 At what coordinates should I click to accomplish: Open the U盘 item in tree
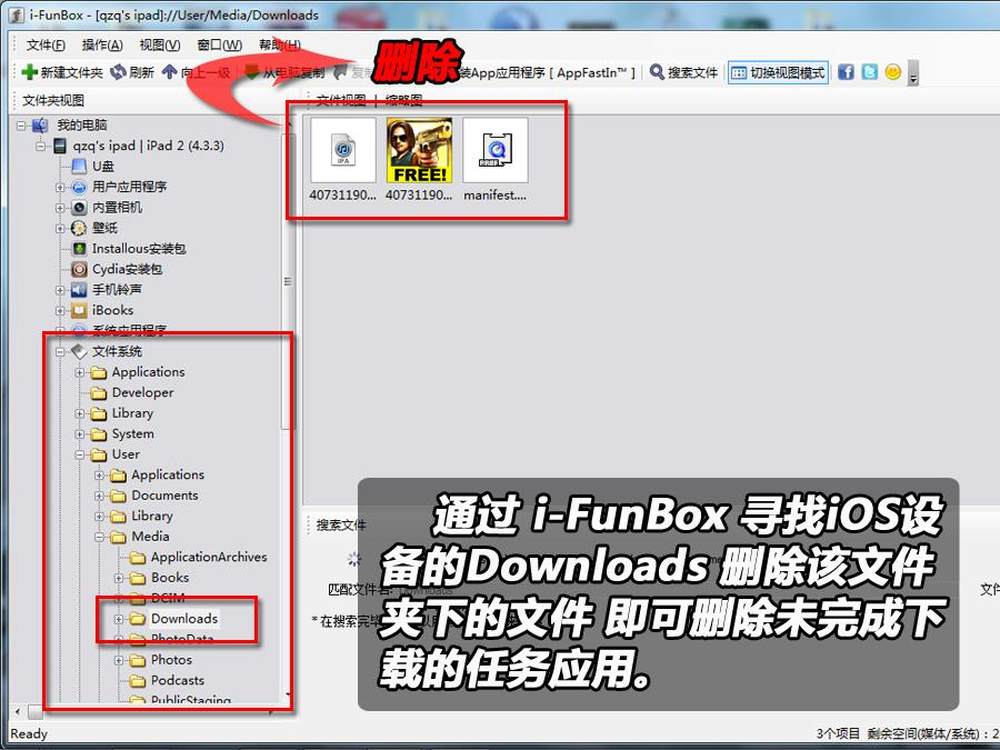click(x=103, y=166)
